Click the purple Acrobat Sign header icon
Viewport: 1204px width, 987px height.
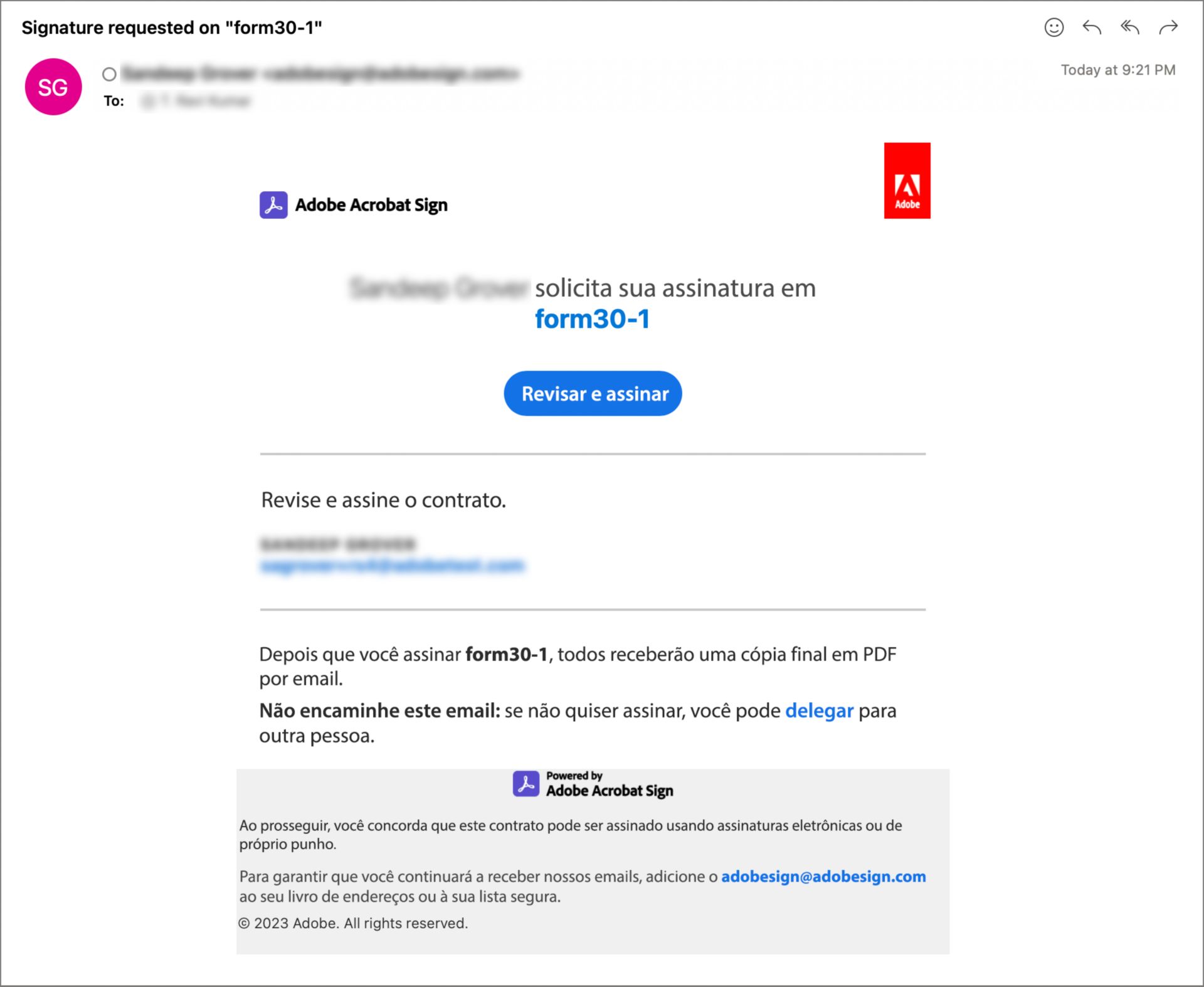pyautogui.click(x=273, y=205)
